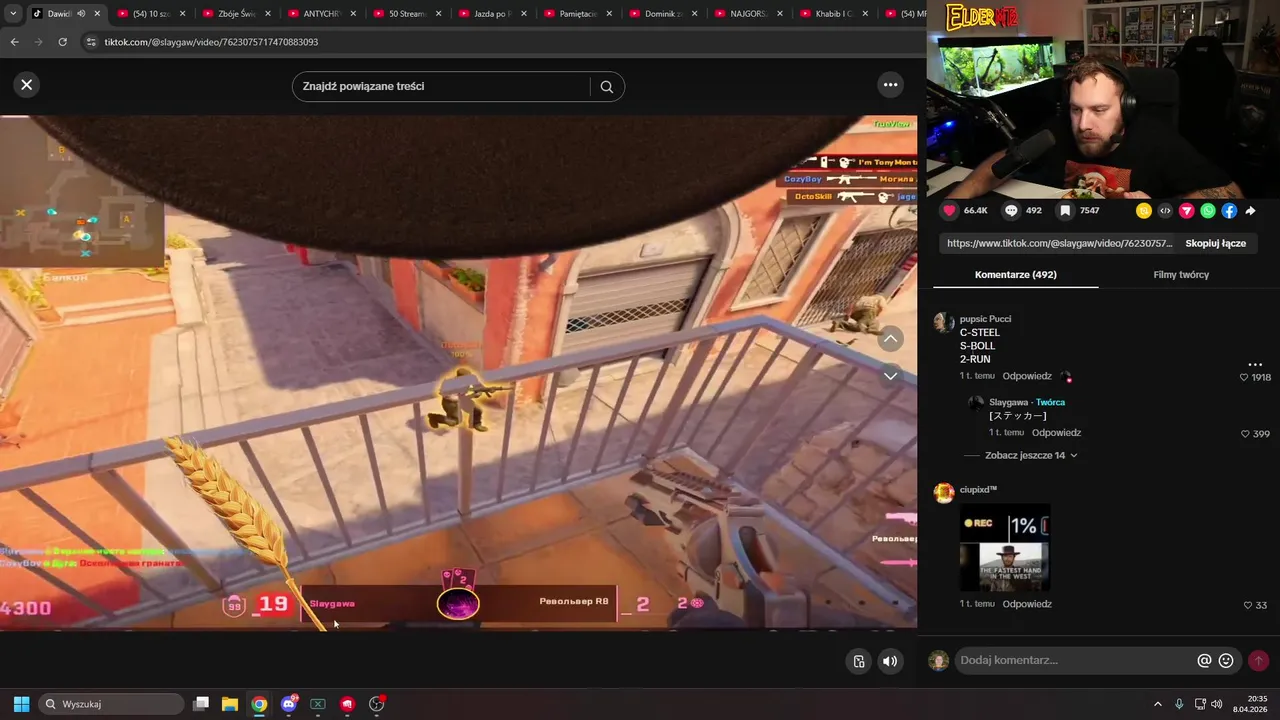Image resolution: width=1280 pixels, height=720 pixels.
Task: Go to next video with down chevron
Action: (x=890, y=376)
